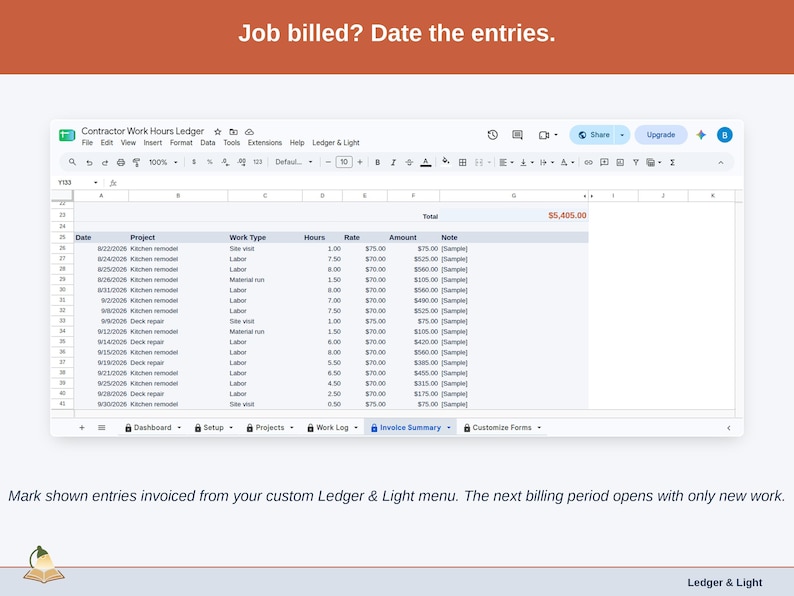Click the Add sheet plus button
The image size is (794, 596).
coord(82,427)
